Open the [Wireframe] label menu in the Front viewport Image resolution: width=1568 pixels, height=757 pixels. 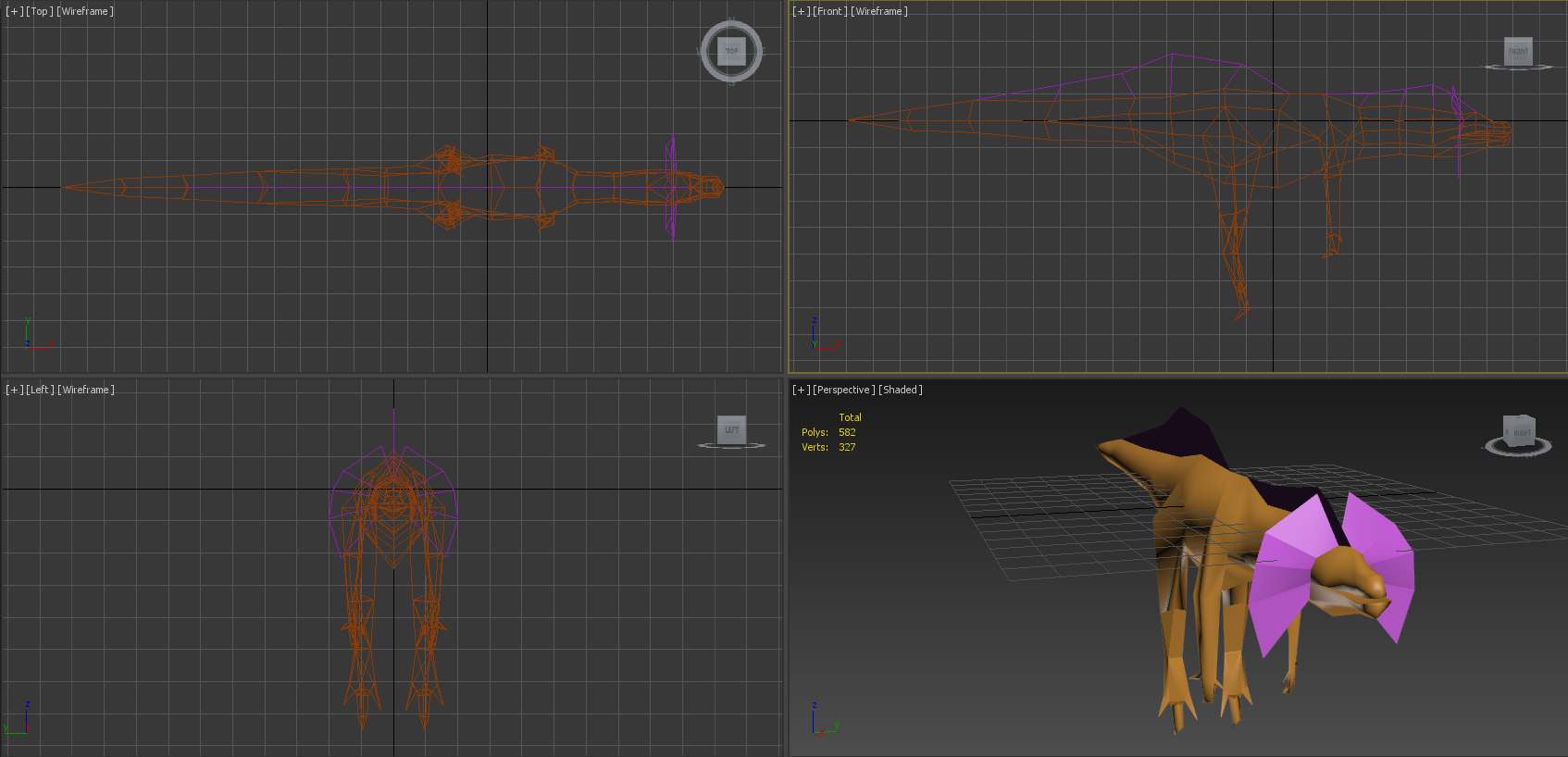pyautogui.click(x=879, y=11)
